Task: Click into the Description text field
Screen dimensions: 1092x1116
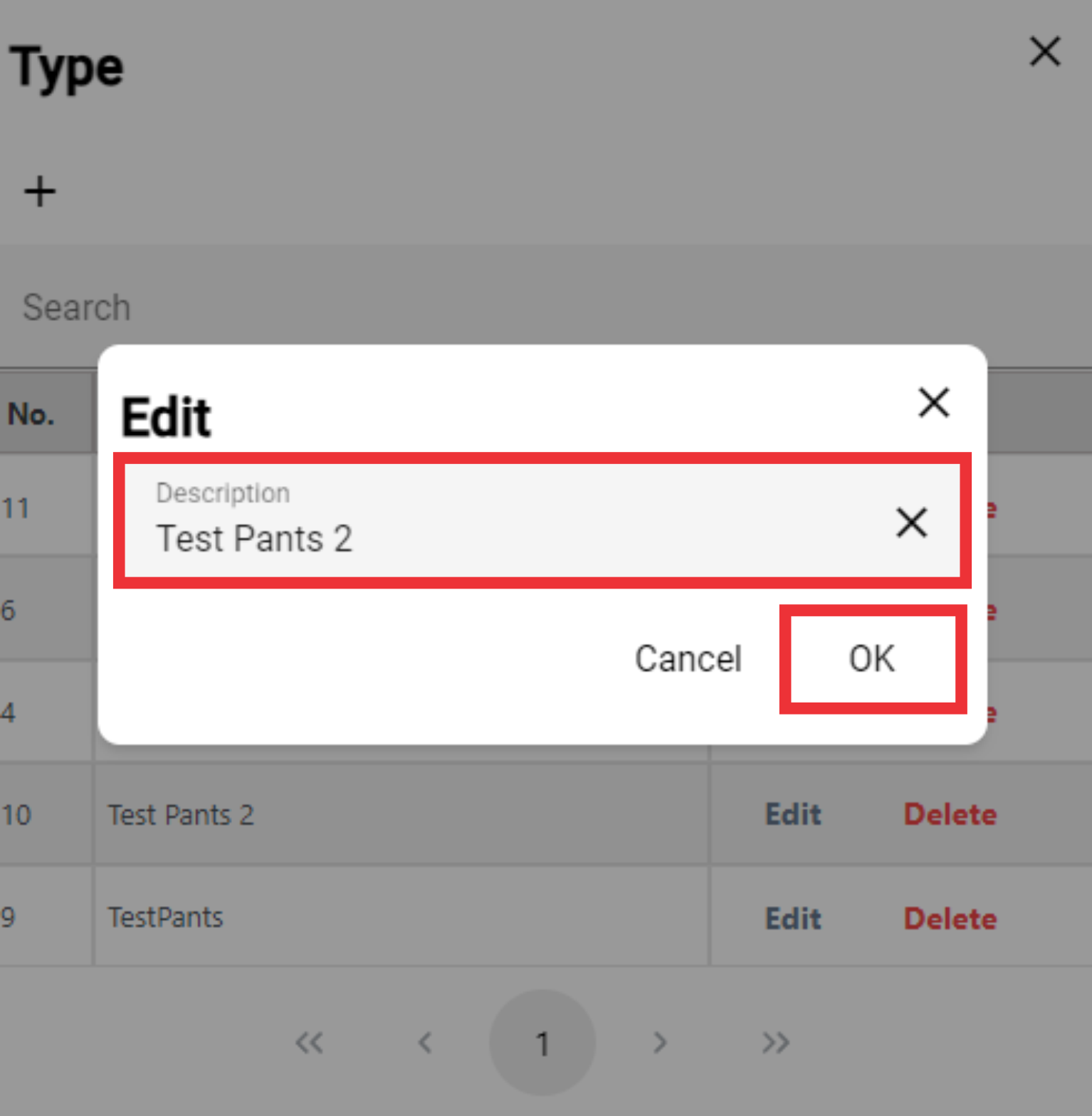Action: 505,521
